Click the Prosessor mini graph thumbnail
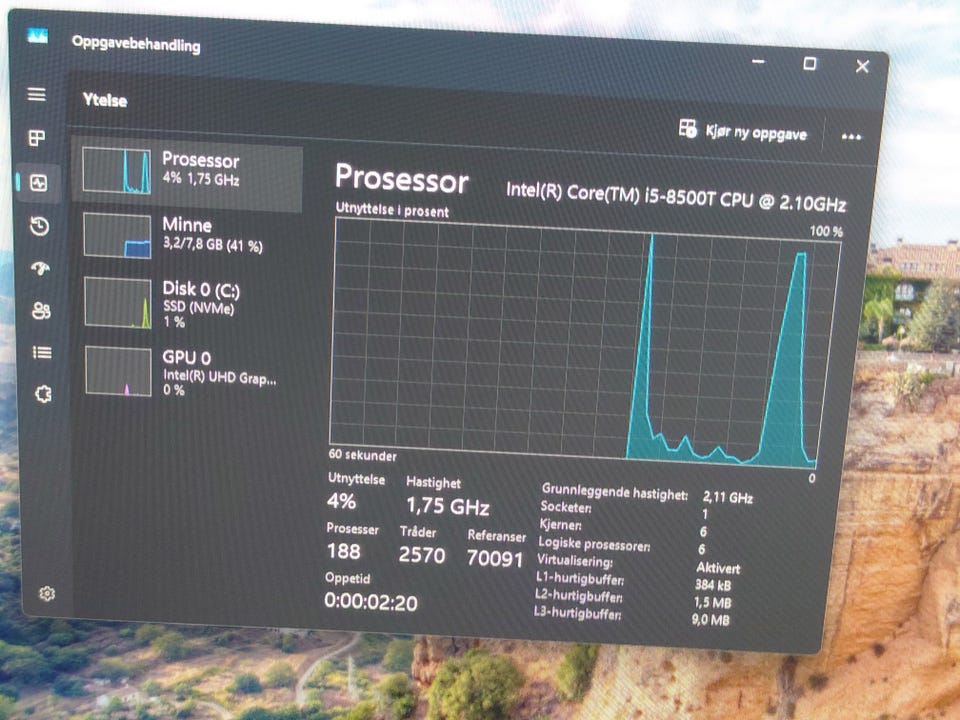 116,170
